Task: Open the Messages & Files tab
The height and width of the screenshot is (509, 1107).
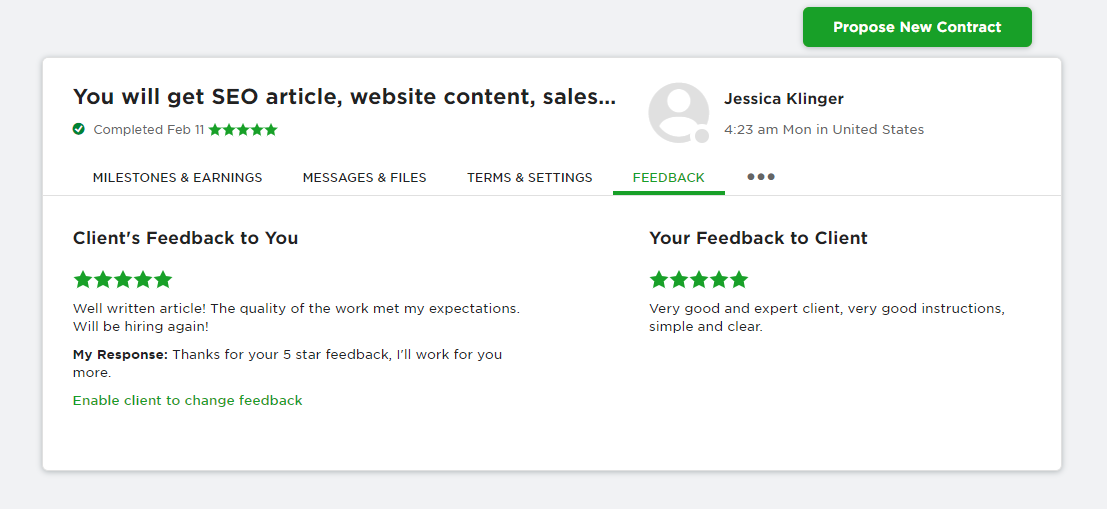Action: point(364,178)
